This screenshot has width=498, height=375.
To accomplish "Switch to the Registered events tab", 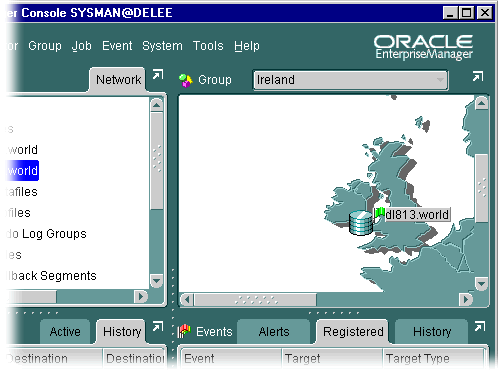I will (x=353, y=332).
